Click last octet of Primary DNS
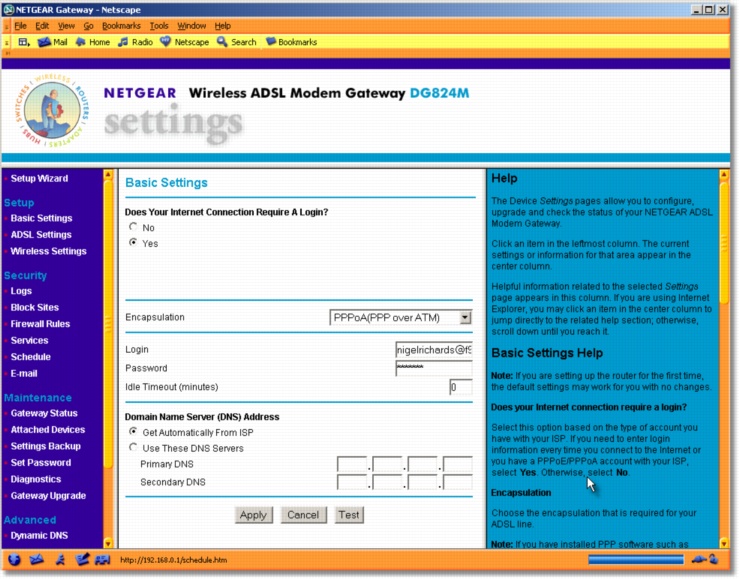Image resolution: width=739 pixels, height=579 pixels. (458, 464)
